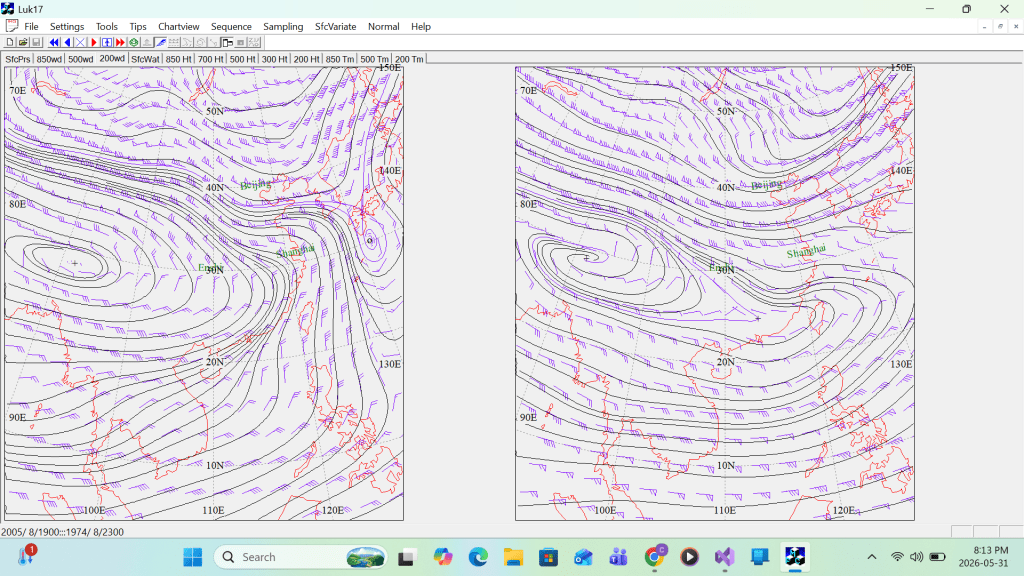This screenshot has height=576, width=1024.
Task: Open the File menu
Action: (31, 26)
